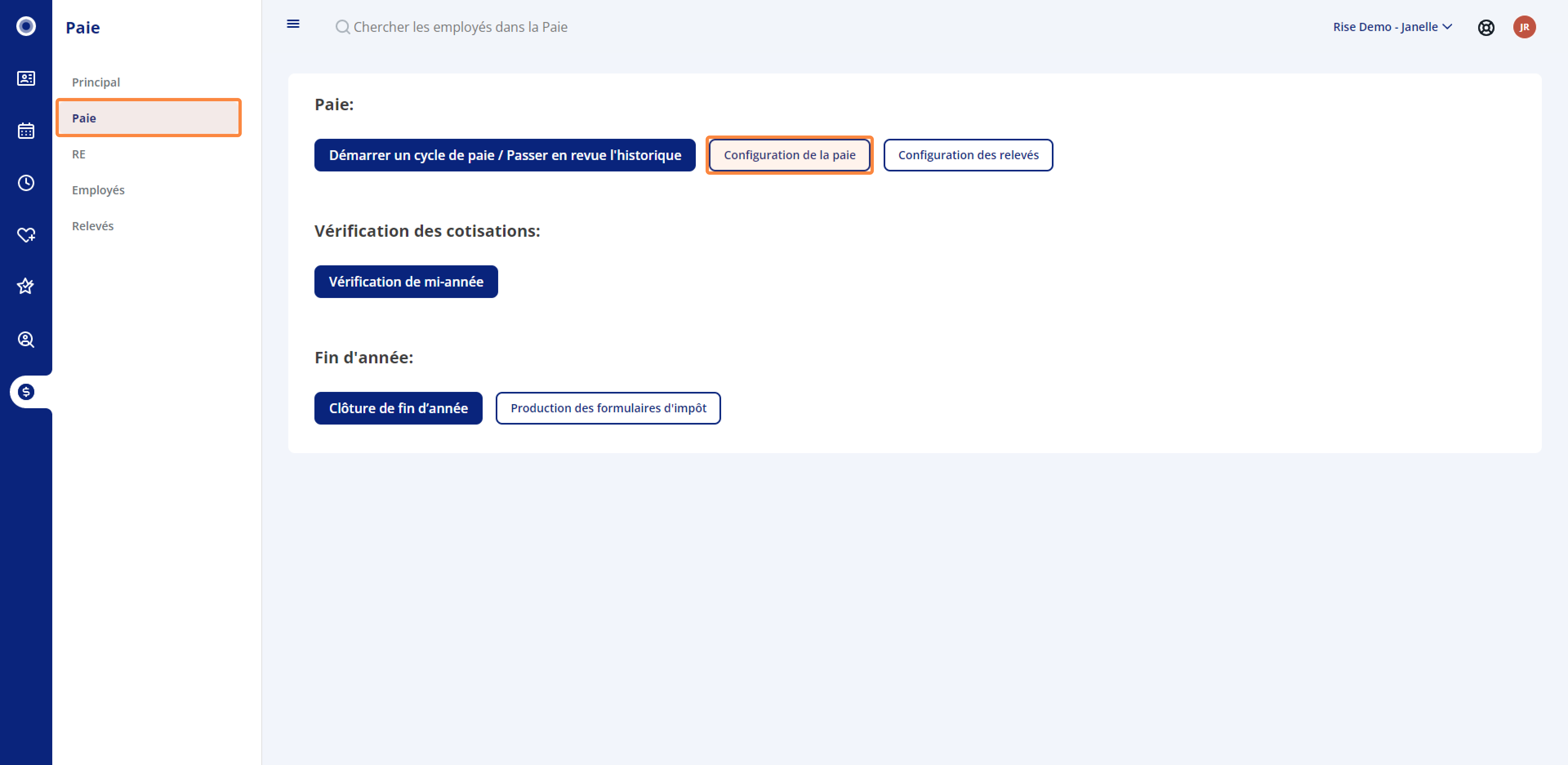
Task: Open the calendar icon in the sidebar
Action: click(26, 131)
